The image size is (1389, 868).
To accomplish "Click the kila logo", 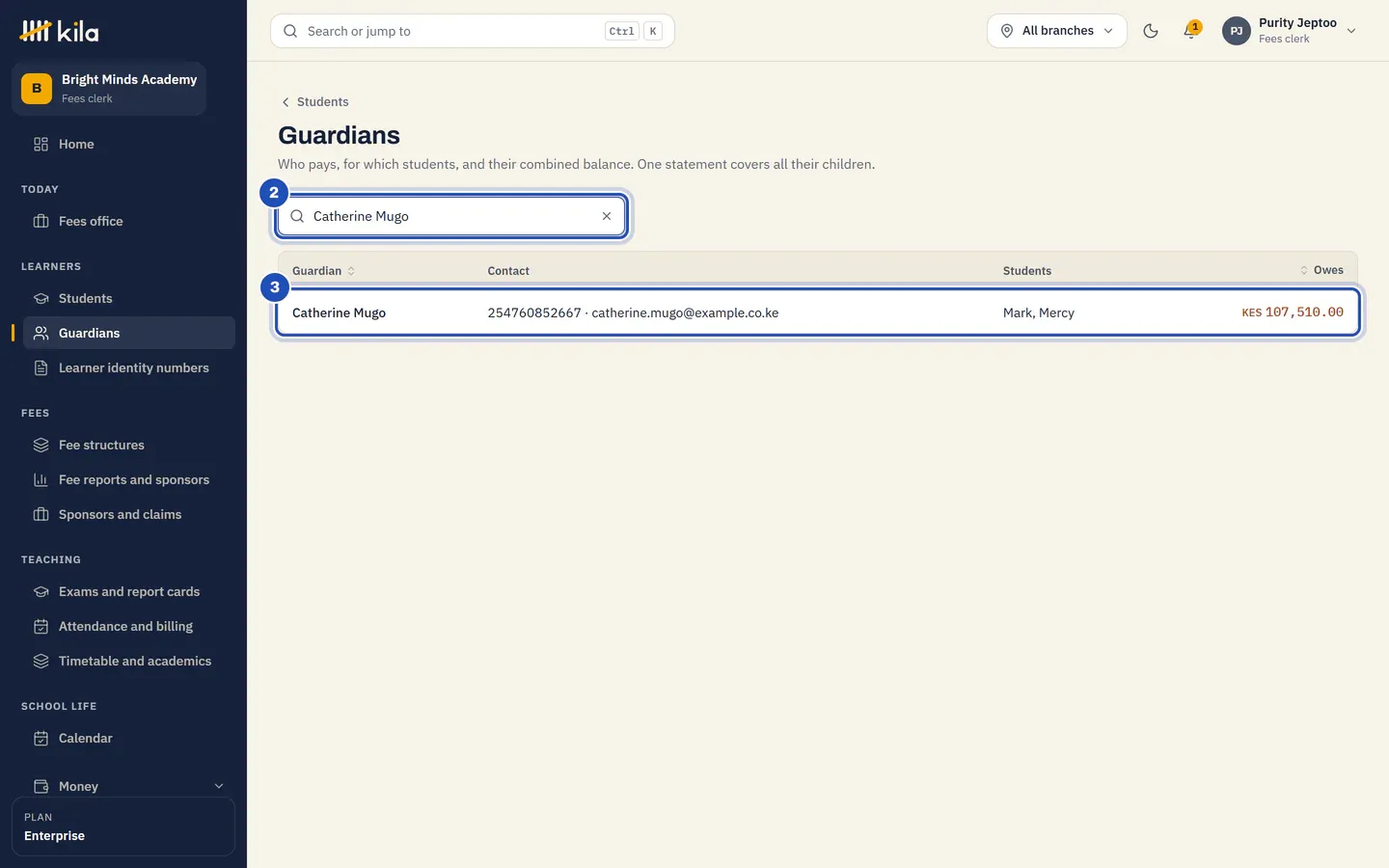I will point(60,31).
